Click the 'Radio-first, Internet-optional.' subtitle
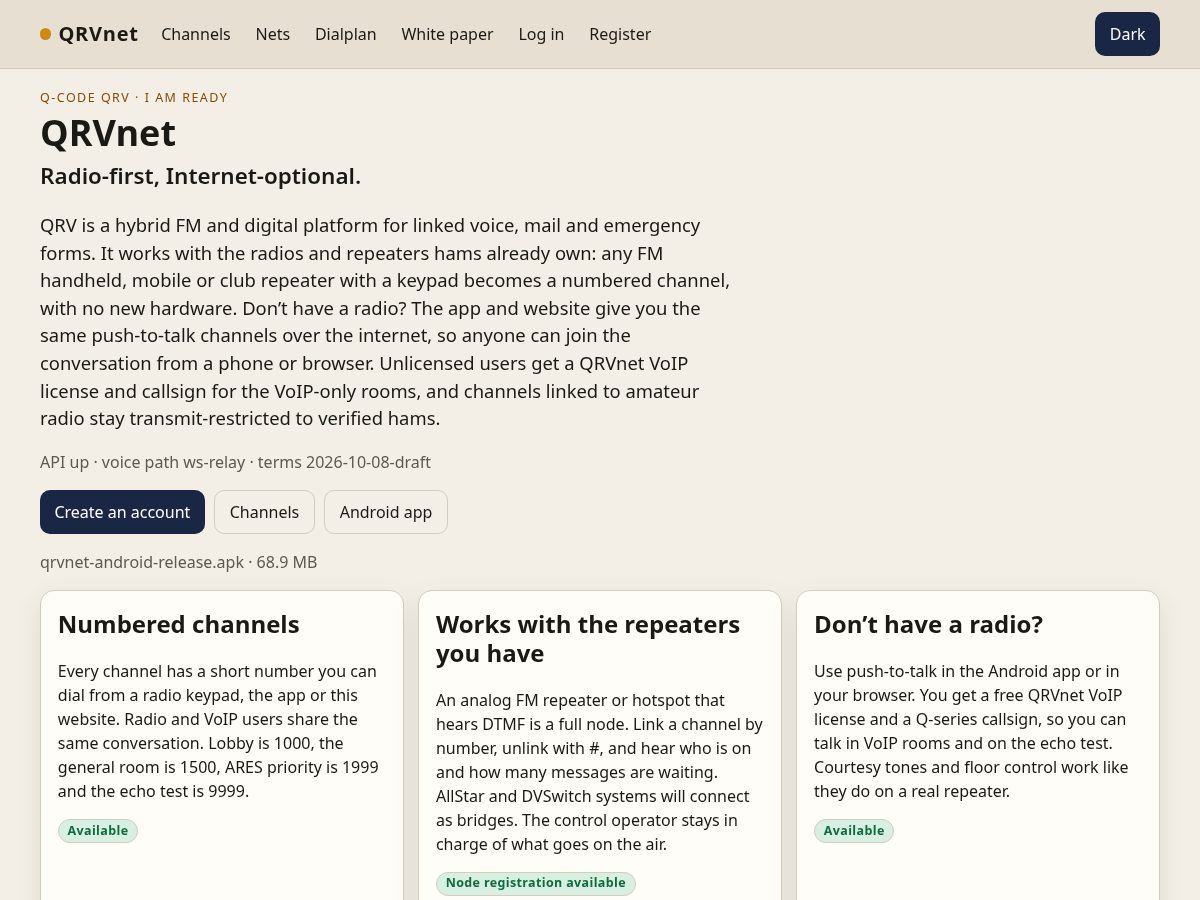 pyautogui.click(x=200, y=176)
